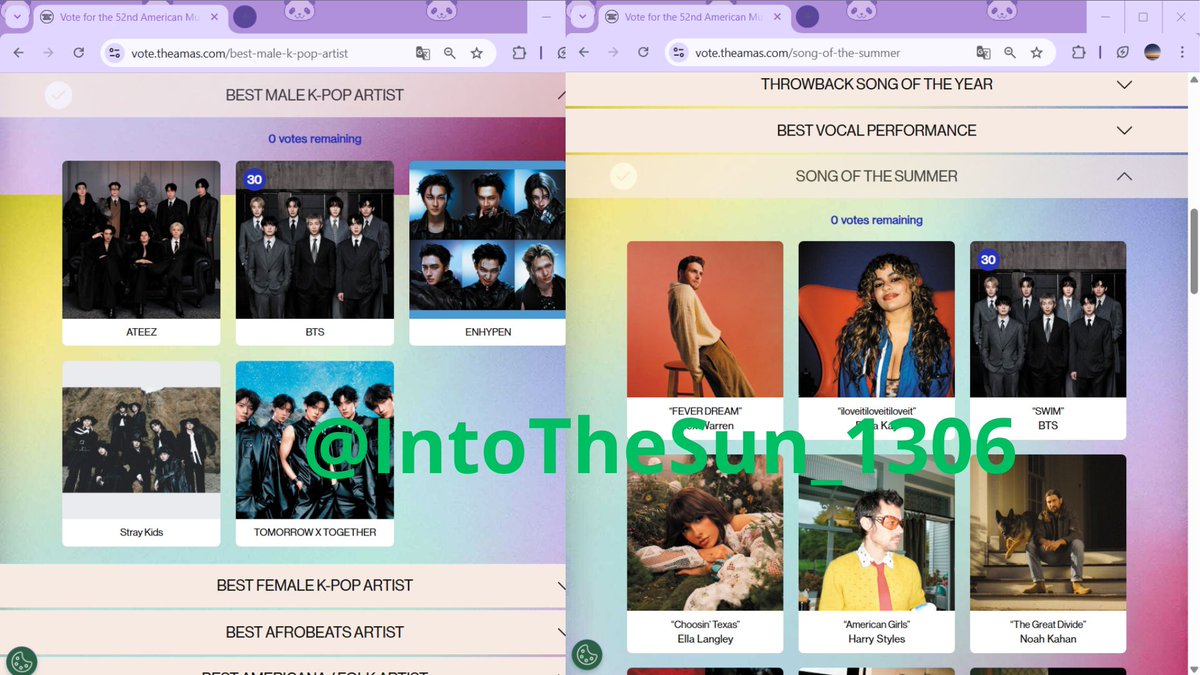The image size is (1200, 675).
Task: Vote for "Choosin' Texas" by Ella Langley
Action: [705, 553]
